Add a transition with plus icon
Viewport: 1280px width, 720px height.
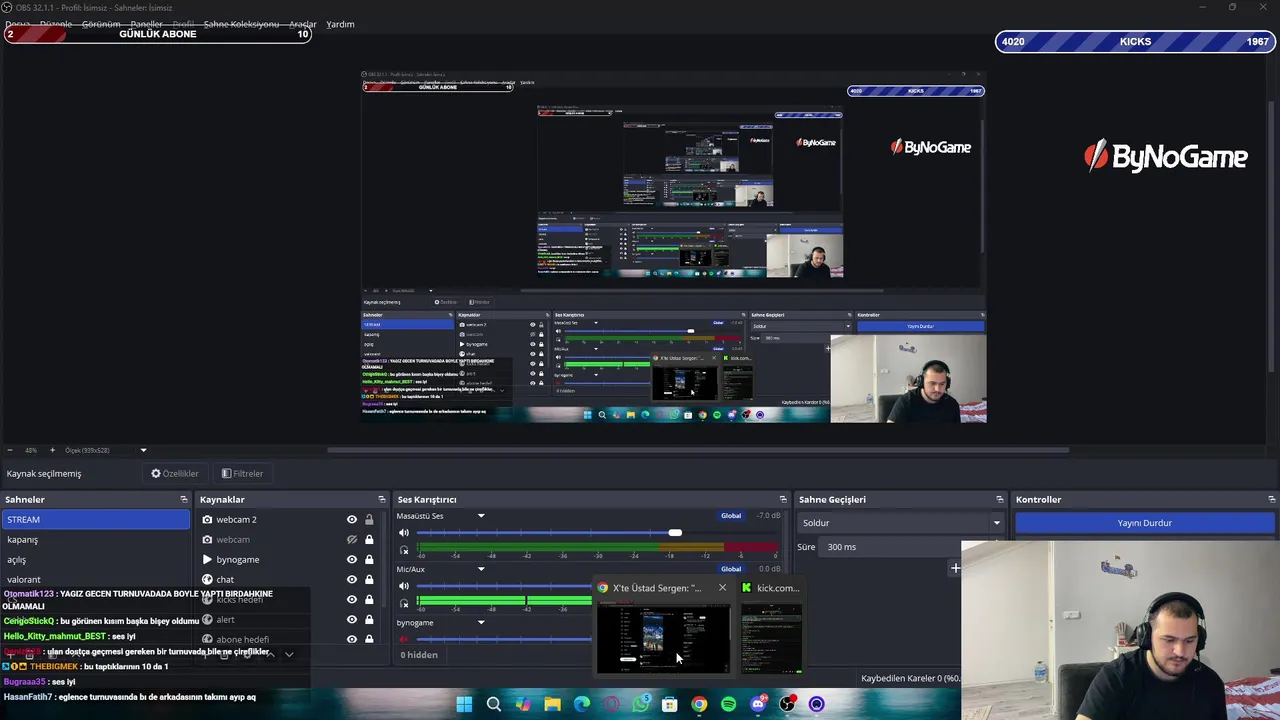(x=955, y=568)
